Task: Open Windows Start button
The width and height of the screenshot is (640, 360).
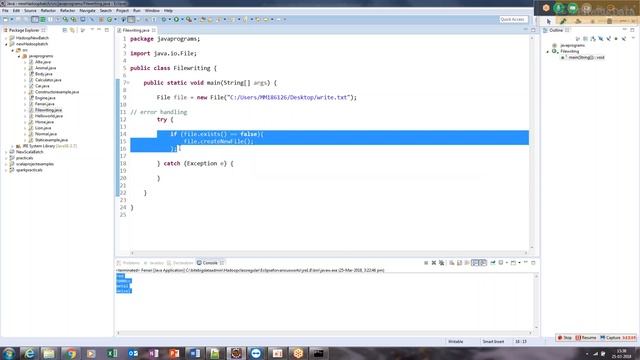Action: click(9, 353)
